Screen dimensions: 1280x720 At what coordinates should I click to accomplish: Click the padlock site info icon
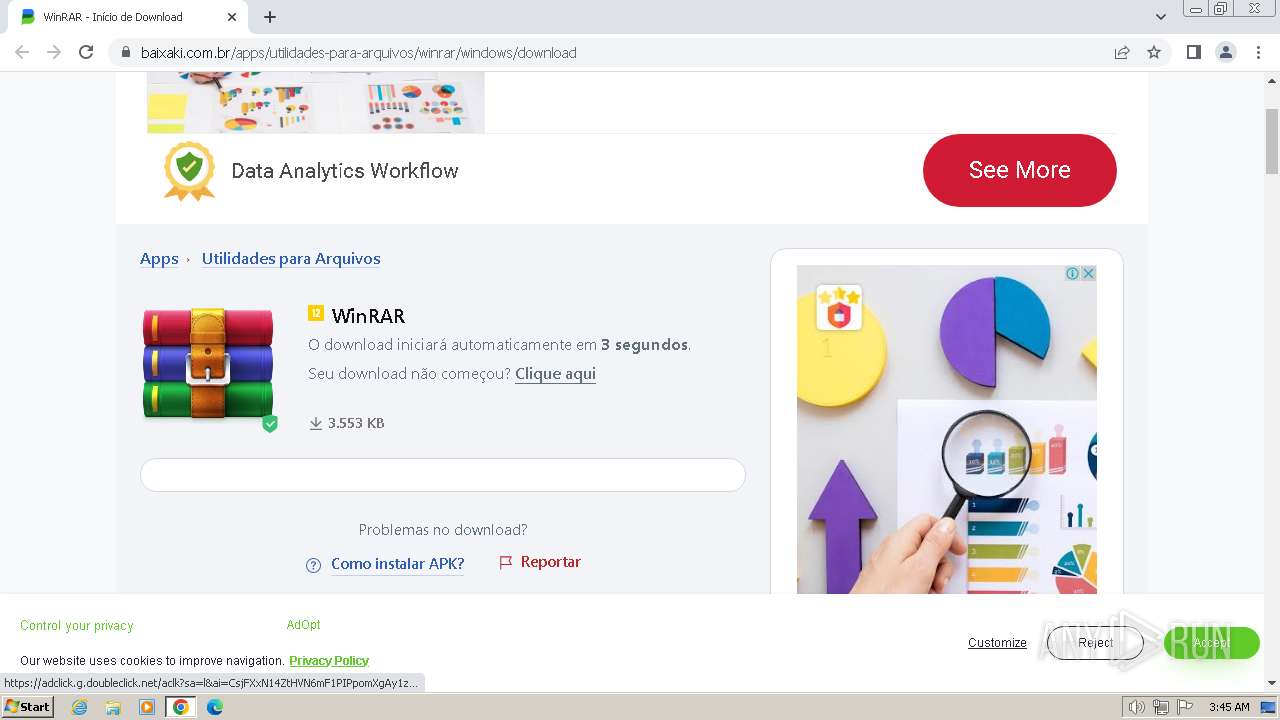[126, 53]
